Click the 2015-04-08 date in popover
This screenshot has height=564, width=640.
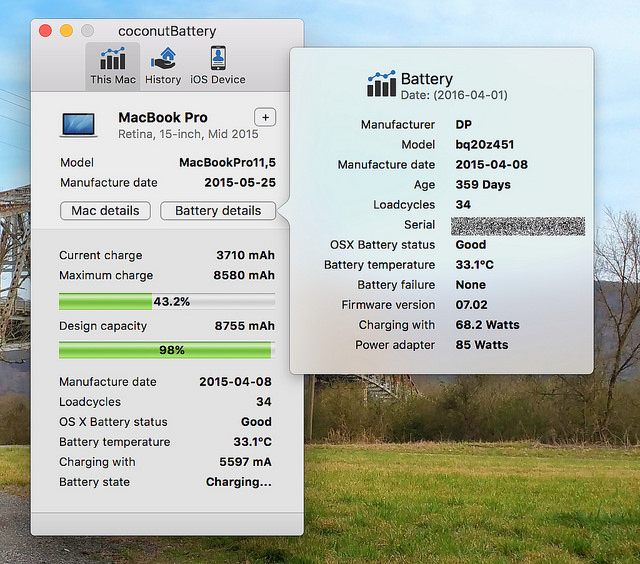click(x=491, y=164)
